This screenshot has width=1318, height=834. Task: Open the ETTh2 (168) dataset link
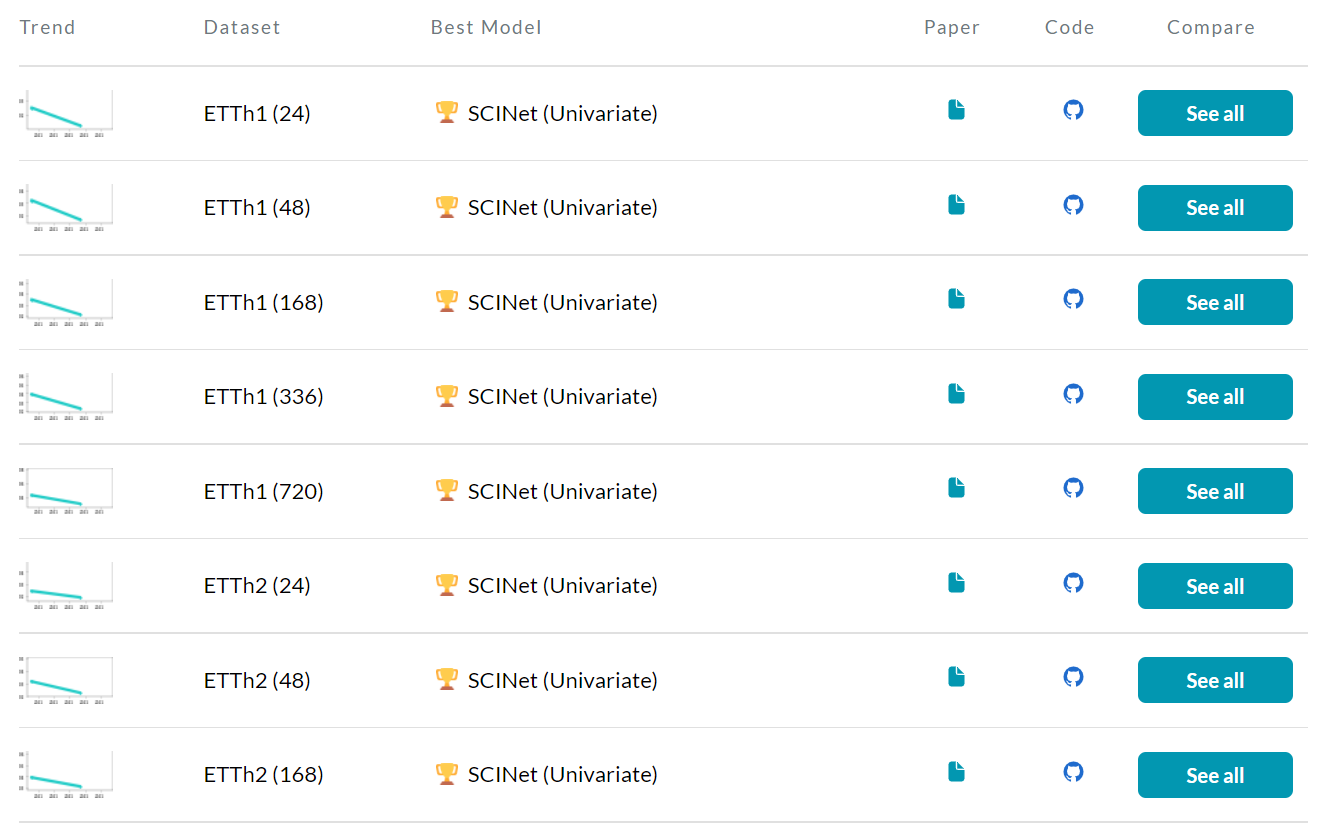point(264,775)
